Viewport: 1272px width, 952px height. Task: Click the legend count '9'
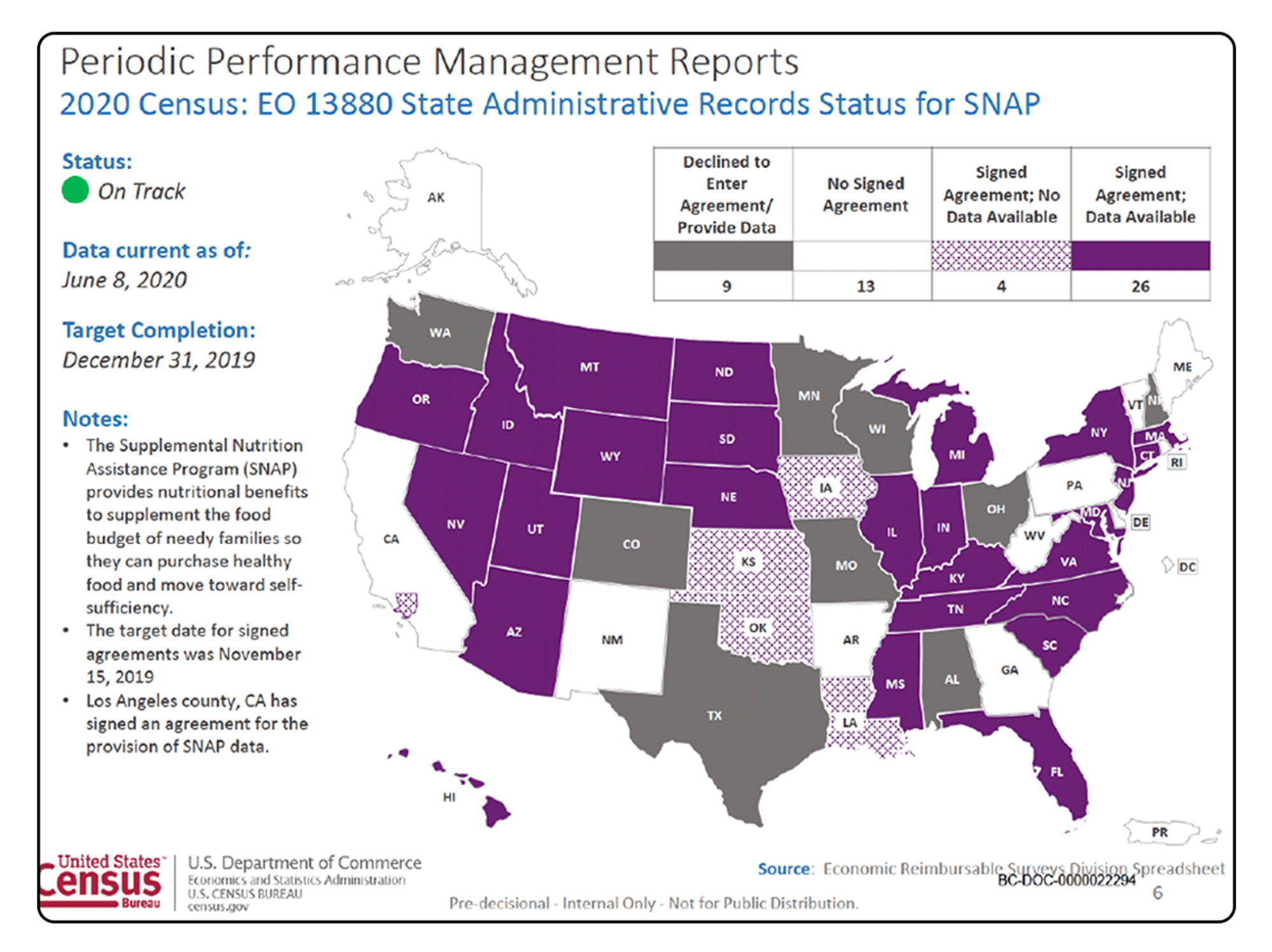click(x=726, y=286)
